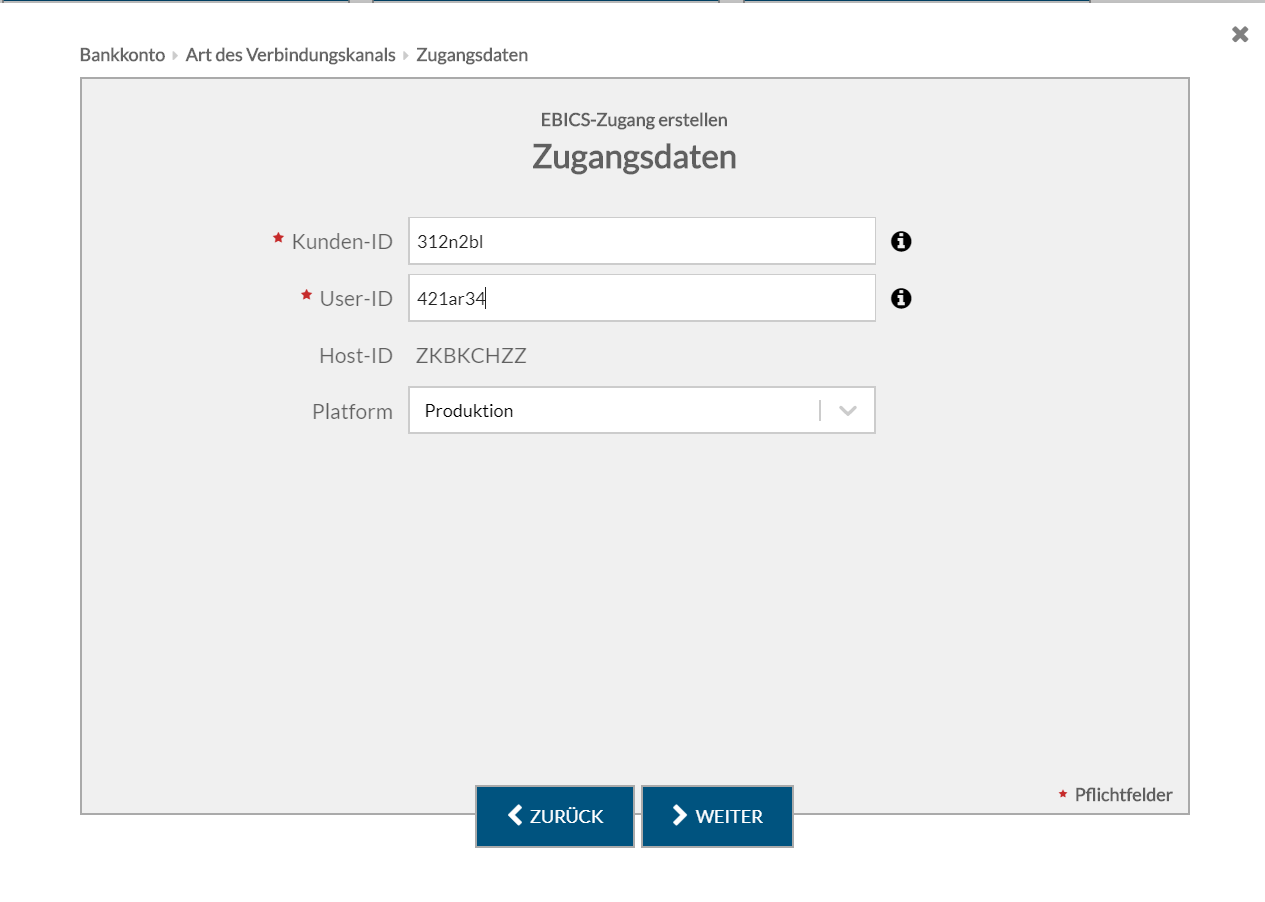Image resolution: width=1265 pixels, height=902 pixels.
Task: Close the dialog with the X icon
Action: tap(1240, 34)
